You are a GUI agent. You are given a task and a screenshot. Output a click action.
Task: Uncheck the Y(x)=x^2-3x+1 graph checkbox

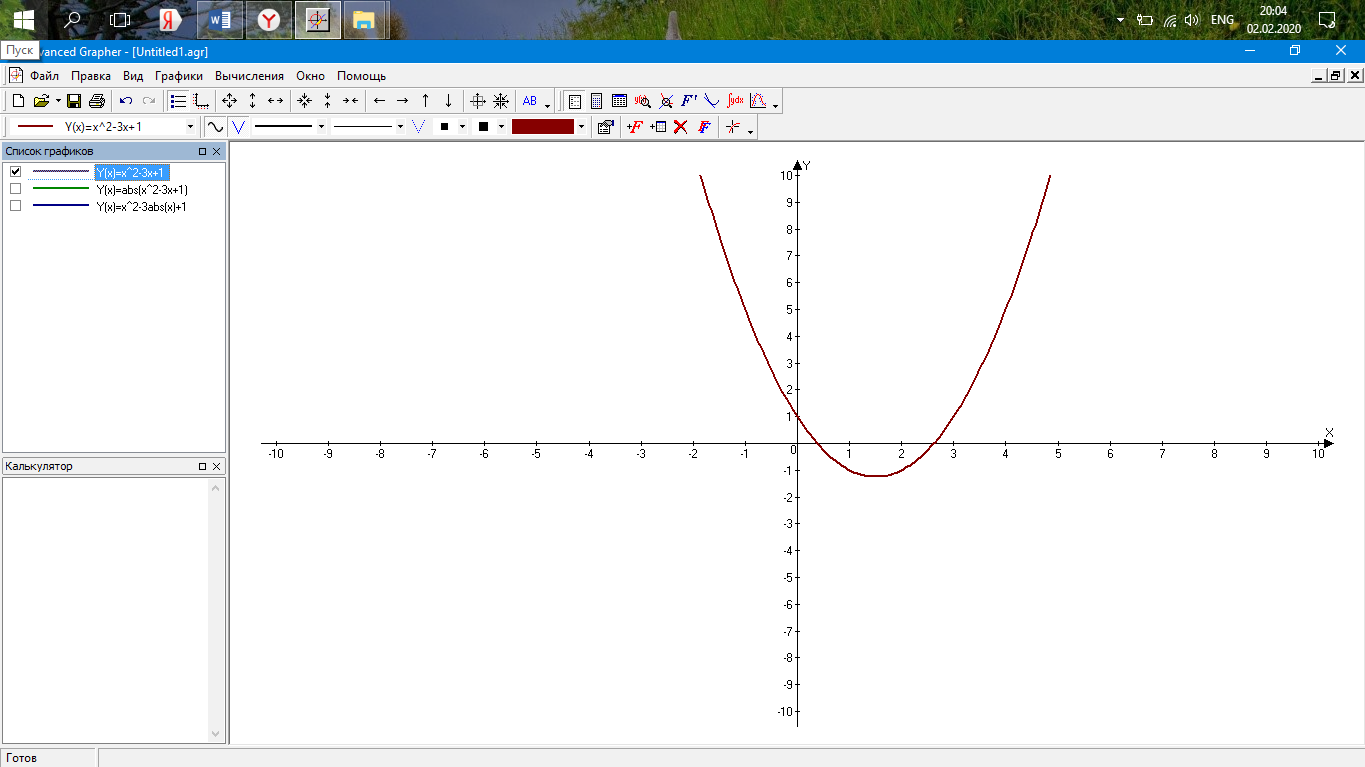15,172
